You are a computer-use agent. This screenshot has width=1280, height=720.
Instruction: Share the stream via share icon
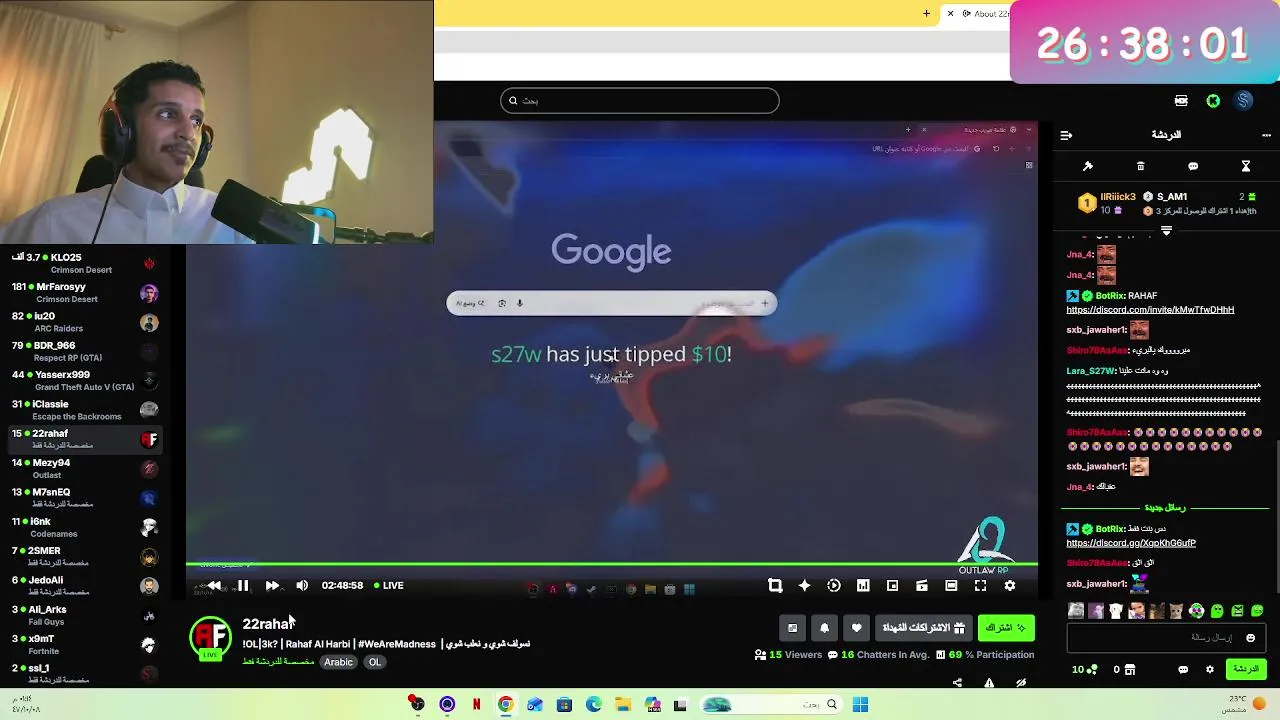click(957, 683)
